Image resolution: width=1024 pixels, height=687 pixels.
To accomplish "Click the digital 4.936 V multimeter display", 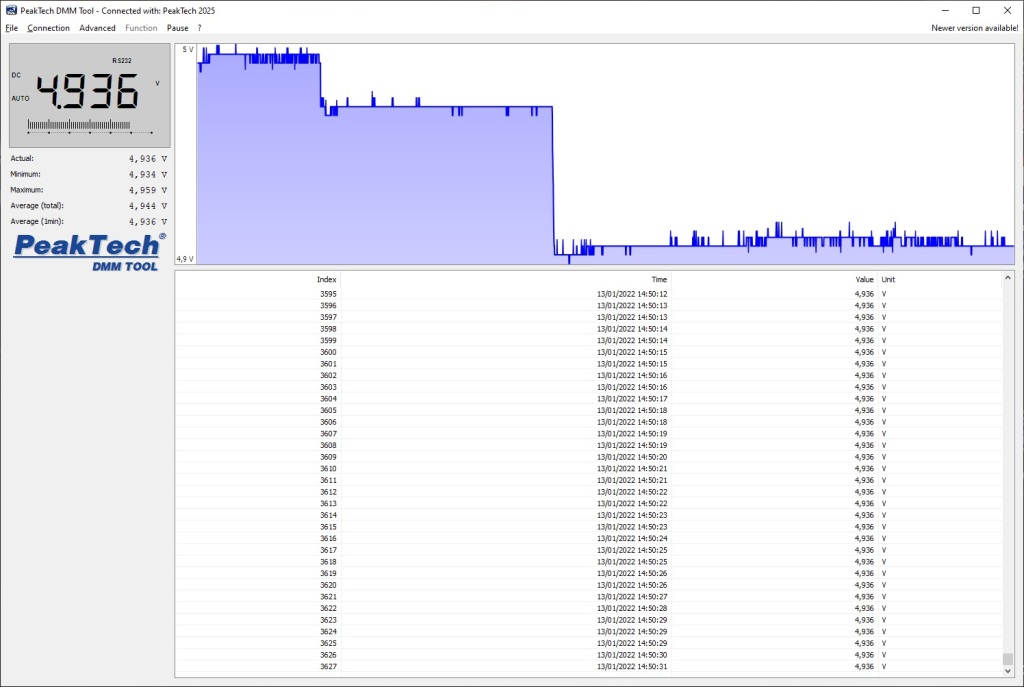I will pos(89,94).
